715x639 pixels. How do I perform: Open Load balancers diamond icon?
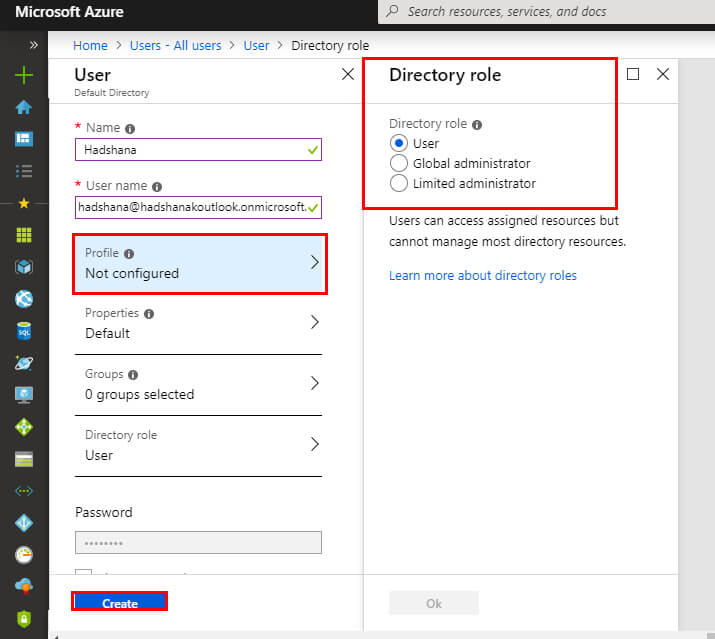[x=24, y=427]
